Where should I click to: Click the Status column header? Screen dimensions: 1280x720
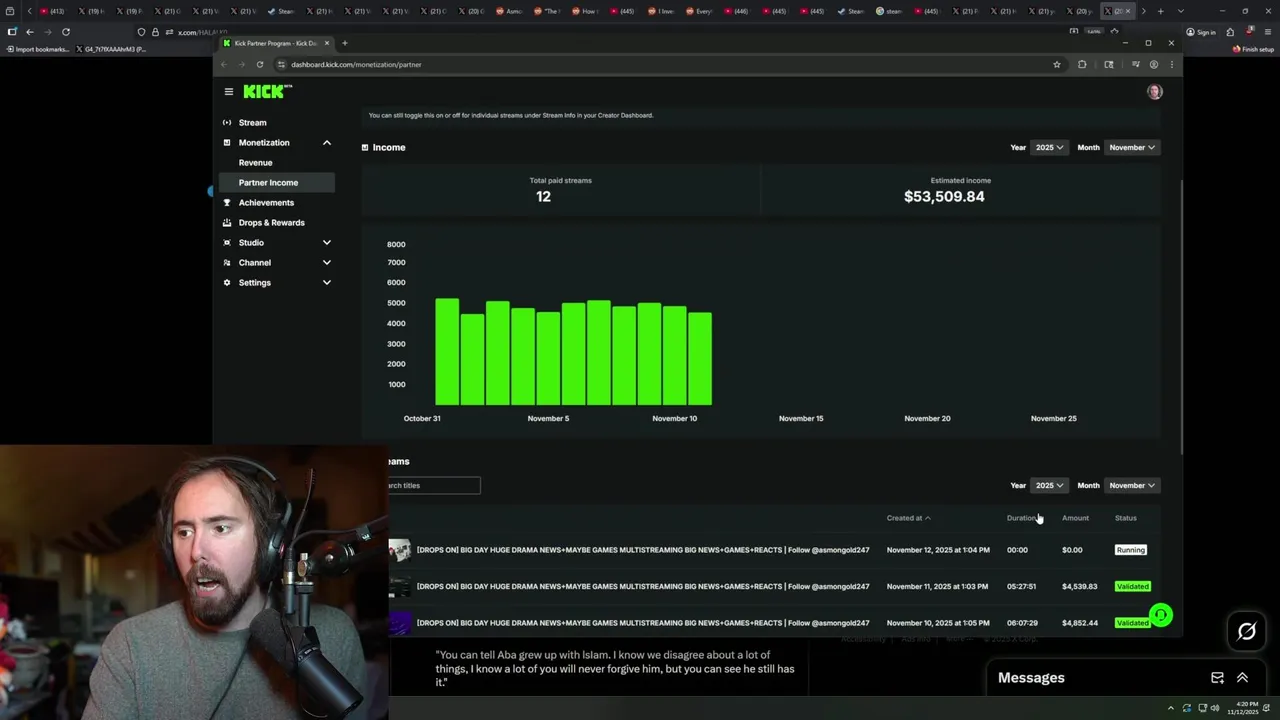(1125, 518)
